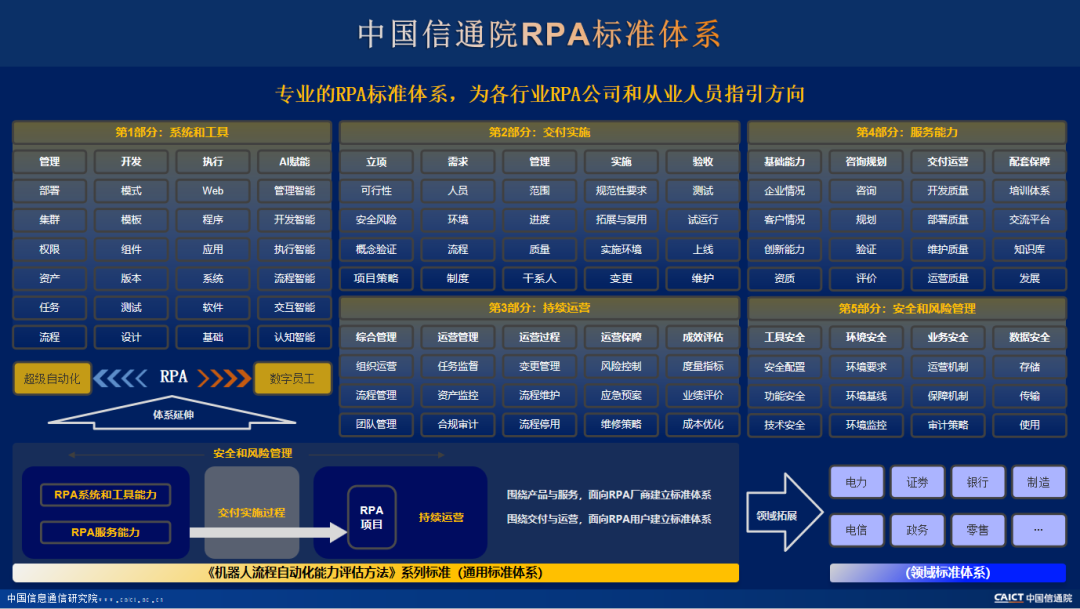Click the 体系延伸 upward arrow
Image resolution: width=1080 pixels, height=609 pixels.
click(x=171, y=411)
